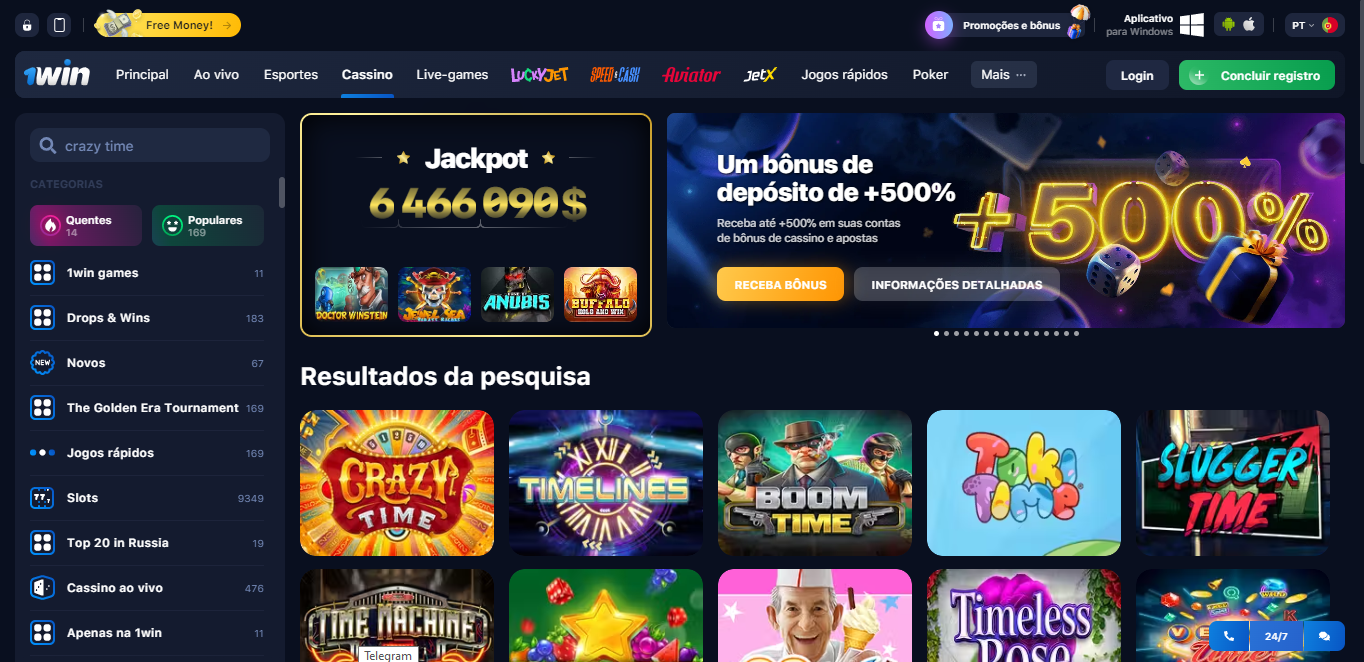This screenshot has width=1364, height=662.
Task: Click the Android app icon
Action: tap(1227, 25)
